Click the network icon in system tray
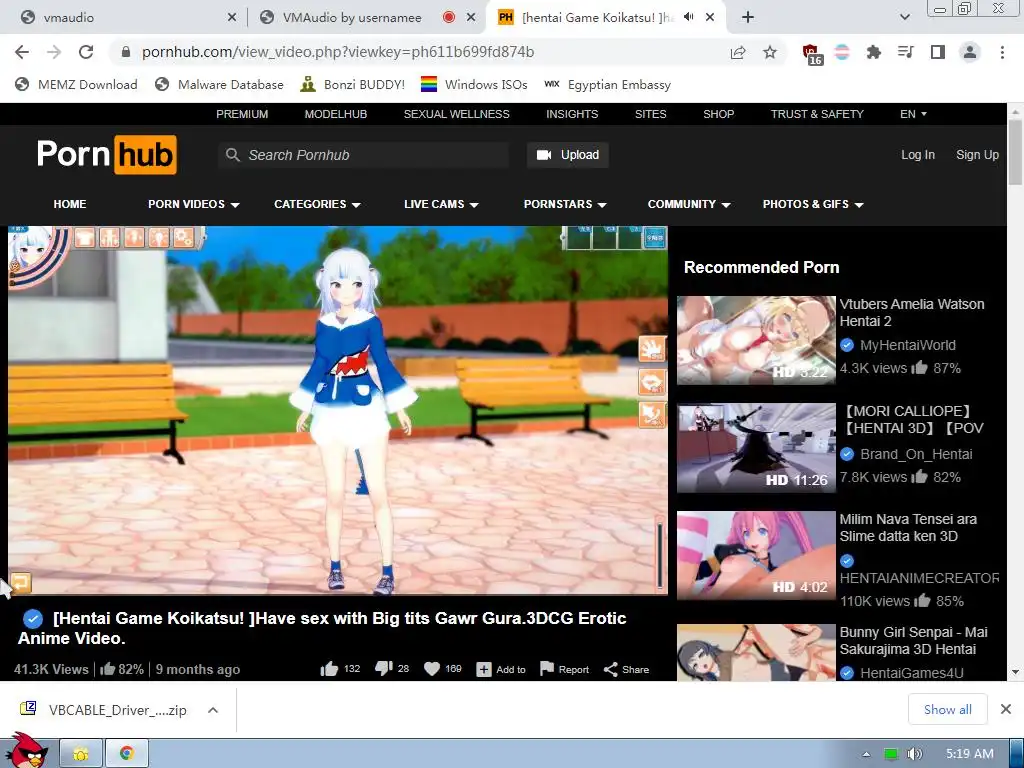 tap(891, 754)
